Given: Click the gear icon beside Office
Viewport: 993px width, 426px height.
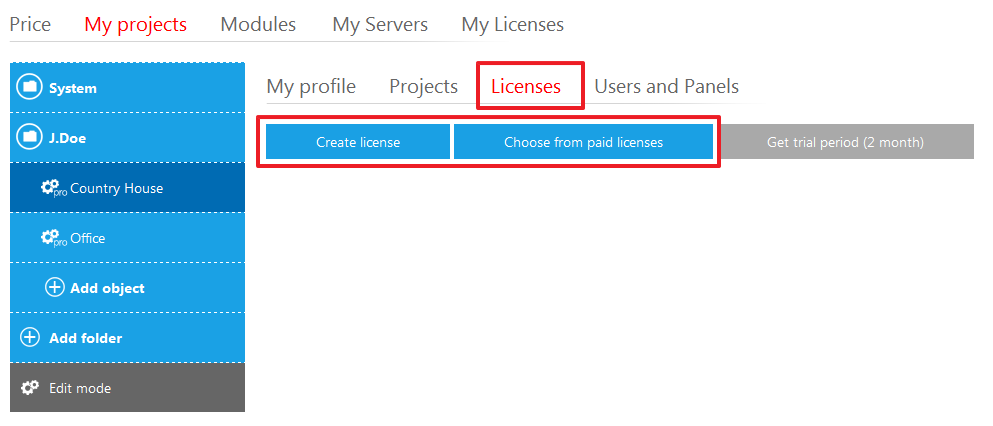Looking at the screenshot, I should [54, 238].
